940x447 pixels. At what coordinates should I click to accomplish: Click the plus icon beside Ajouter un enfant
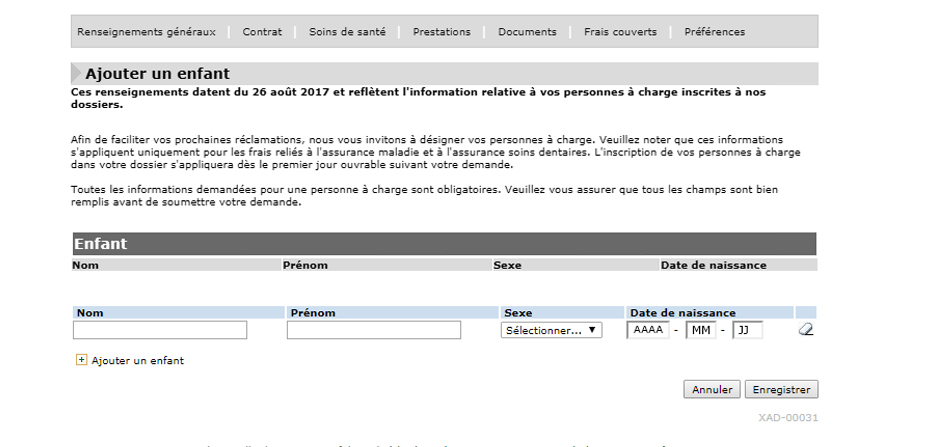click(x=82, y=360)
